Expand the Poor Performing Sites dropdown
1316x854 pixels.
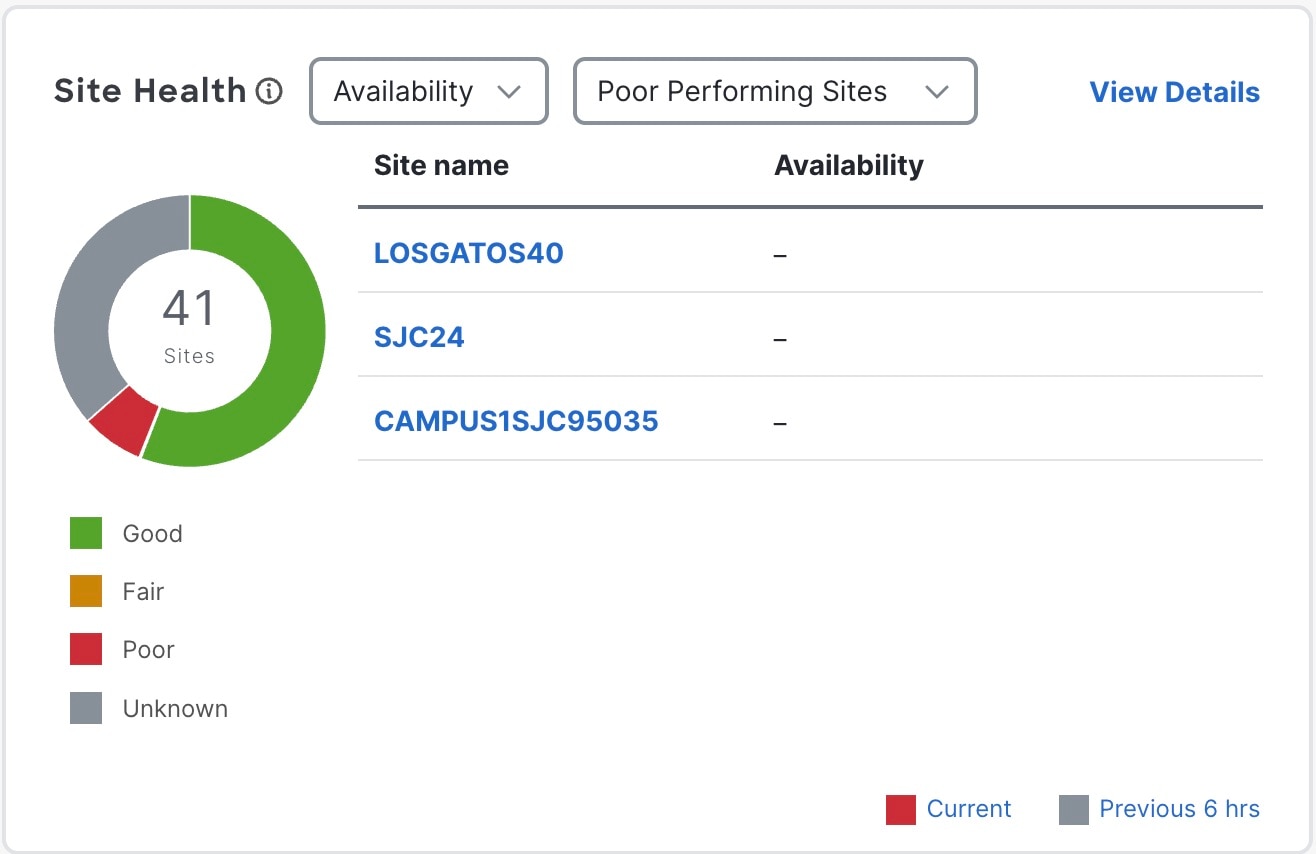click(x=774, y=92)
